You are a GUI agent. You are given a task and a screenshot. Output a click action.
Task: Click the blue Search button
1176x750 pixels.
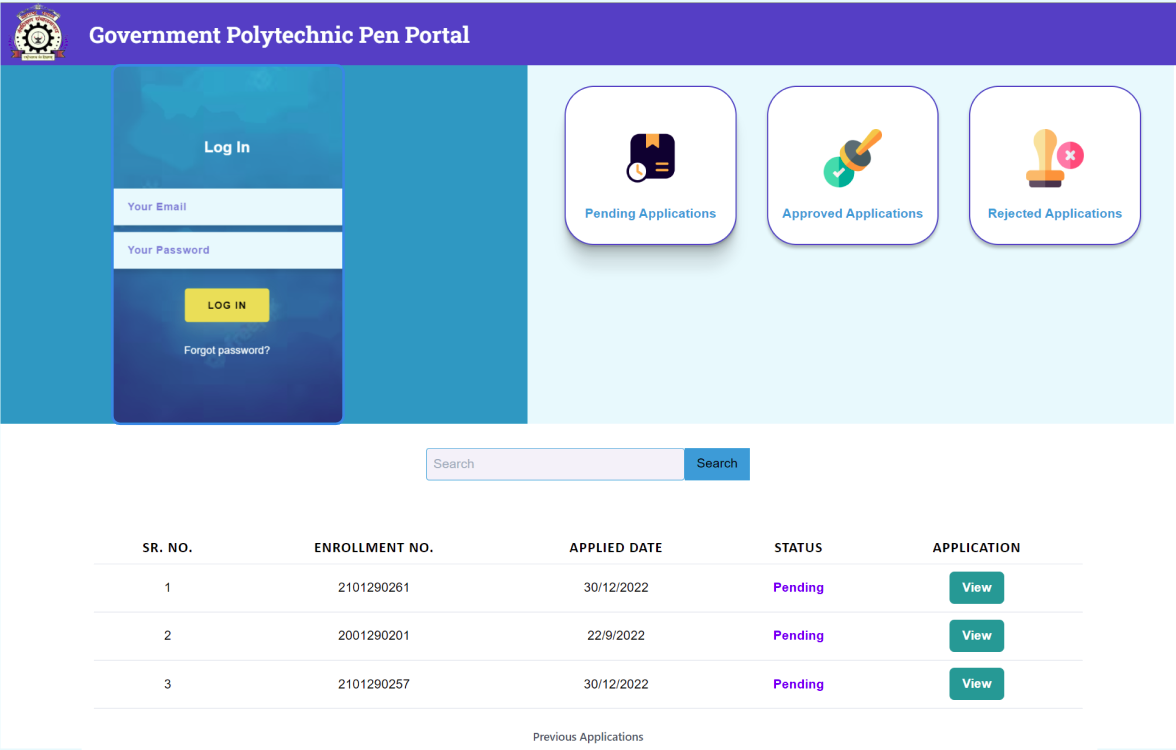click(717, 464)
